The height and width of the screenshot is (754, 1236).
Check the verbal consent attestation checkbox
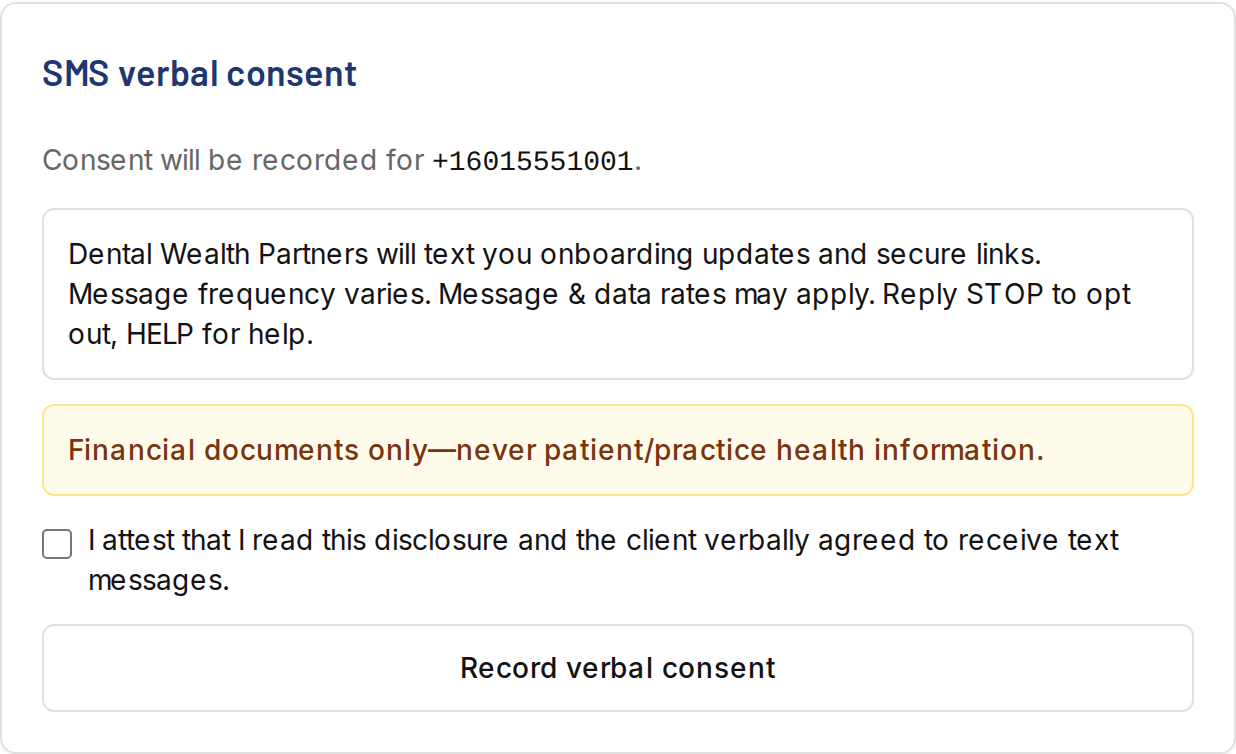tap(57, 545)
